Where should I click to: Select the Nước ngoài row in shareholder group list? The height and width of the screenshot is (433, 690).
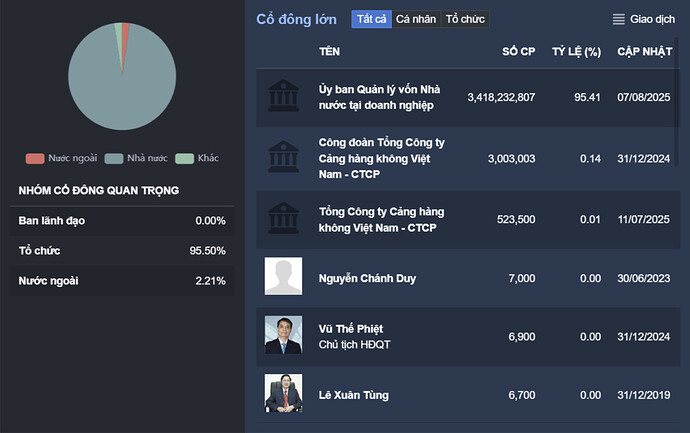pyautogui.click(x=122, y=281)
